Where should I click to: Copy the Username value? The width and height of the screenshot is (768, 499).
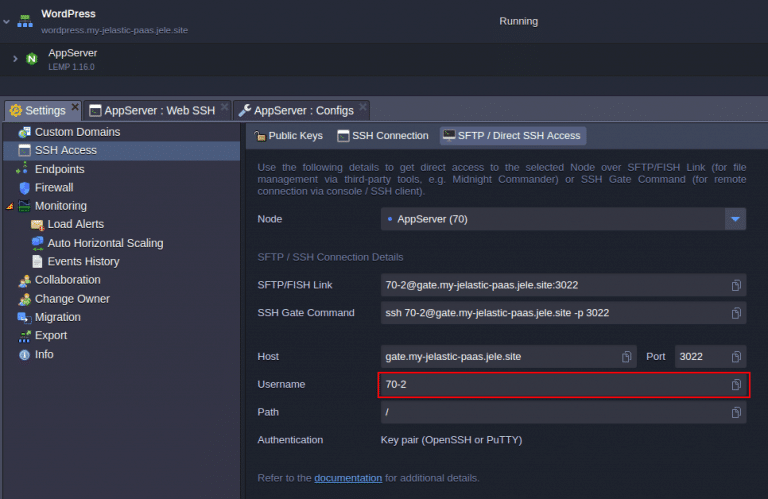pos(736,385)
